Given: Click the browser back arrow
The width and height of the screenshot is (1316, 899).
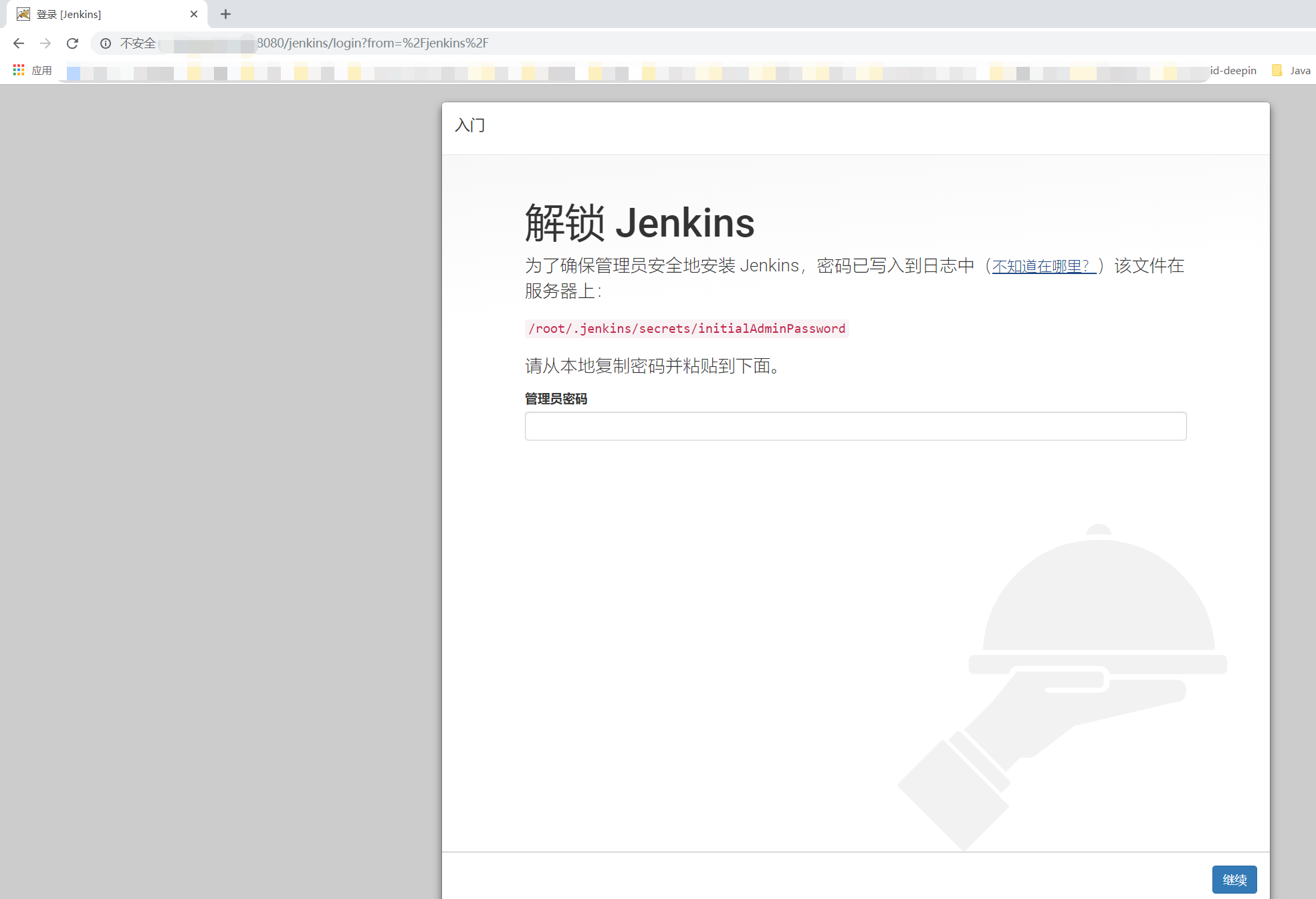Looking at the screenshot, I should [x=19, y=43].
